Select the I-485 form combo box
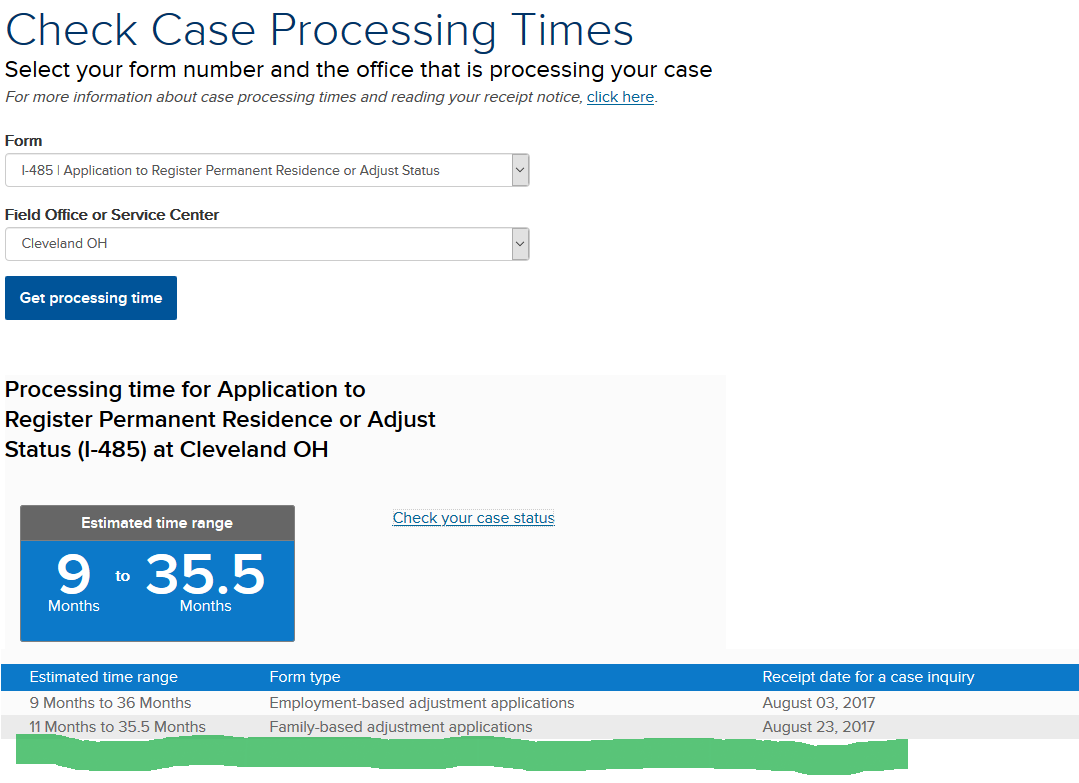 point(267,170)
